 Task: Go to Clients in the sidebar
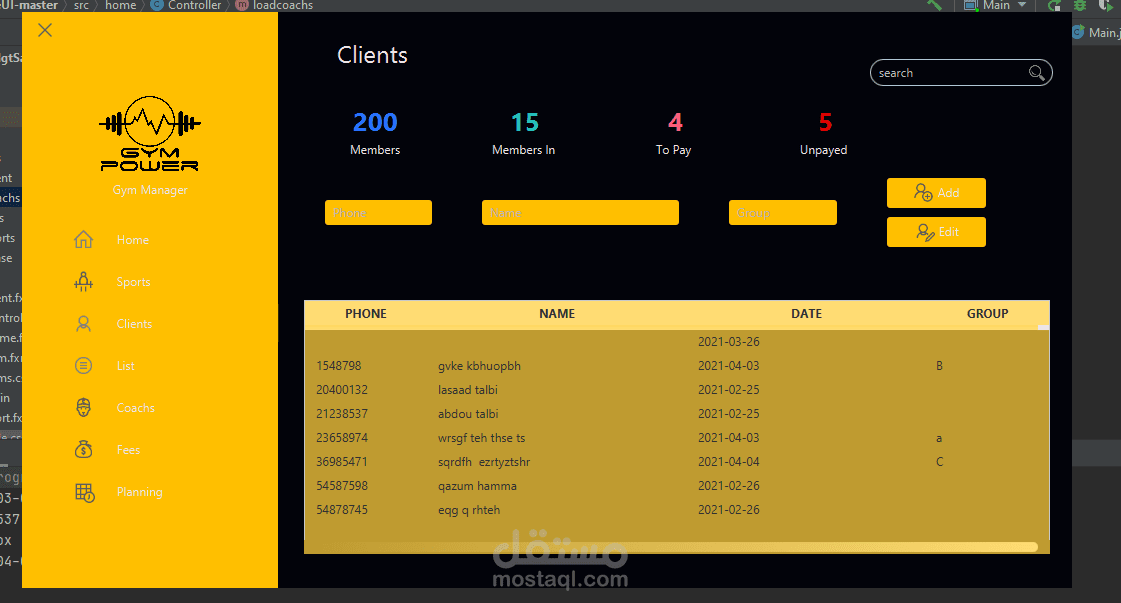pos(134,324)
